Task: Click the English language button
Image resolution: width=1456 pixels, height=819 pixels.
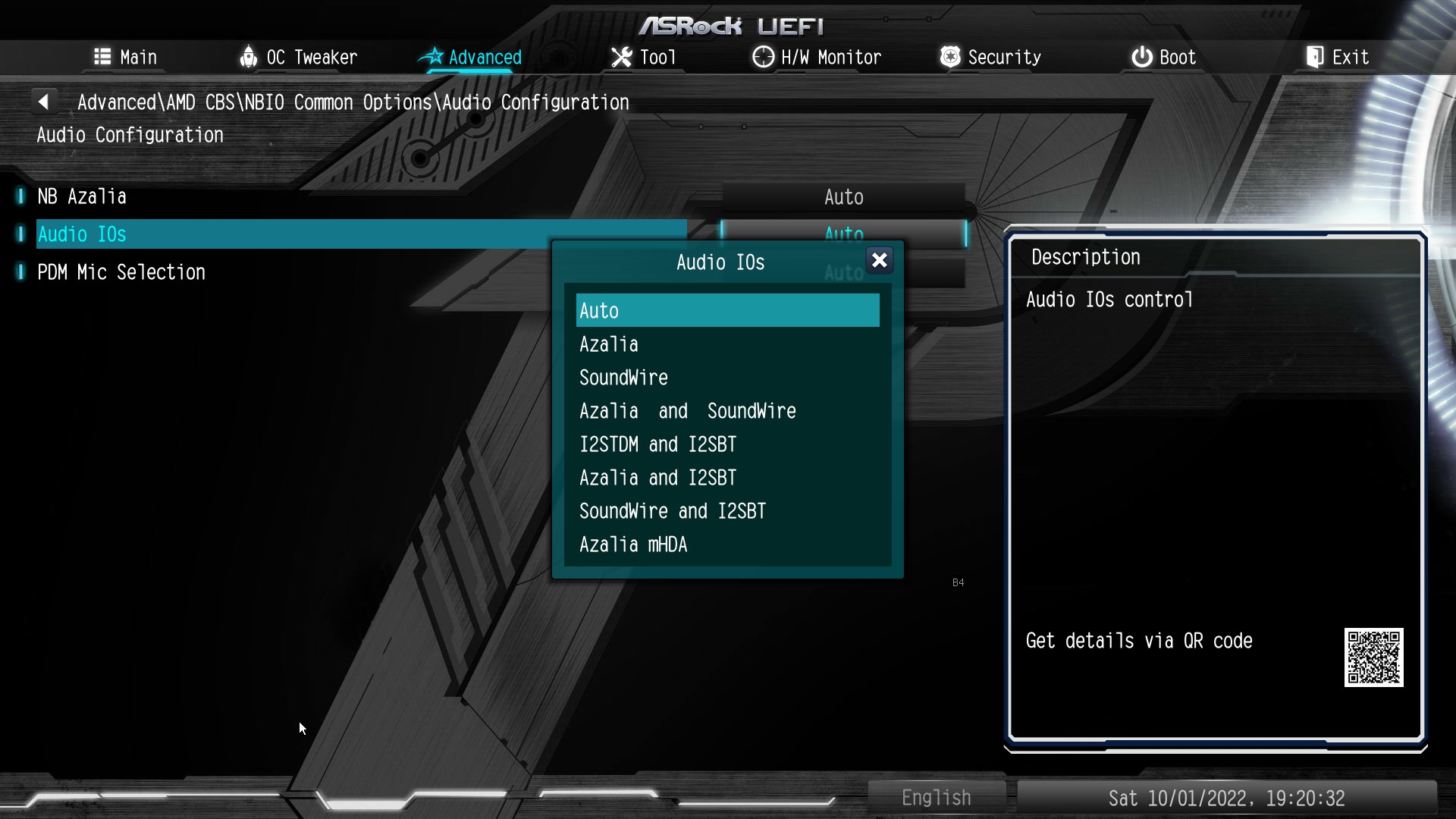Action: pos(936,798)
